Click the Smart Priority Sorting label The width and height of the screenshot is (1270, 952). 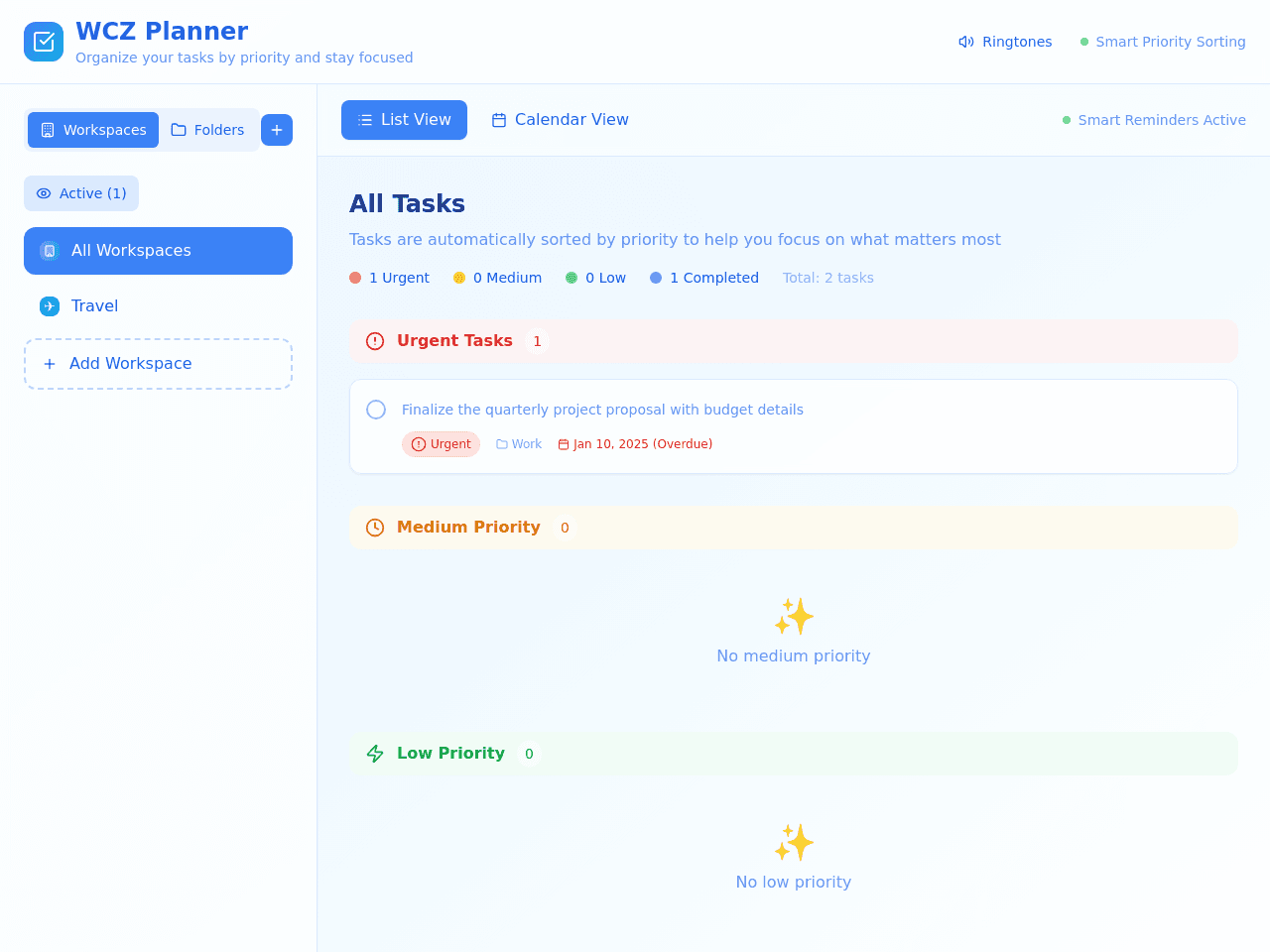pos(1171,42)
